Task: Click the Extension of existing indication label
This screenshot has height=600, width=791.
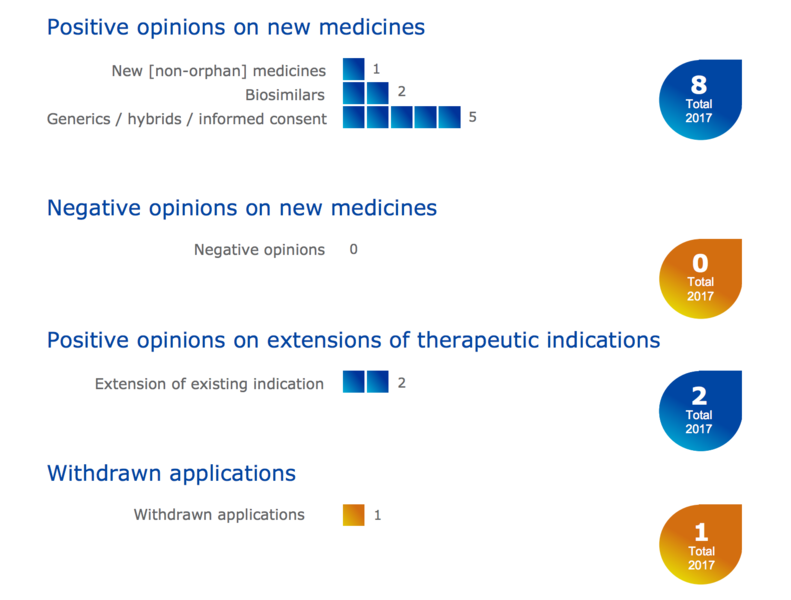Action: click(x=209, y=384)
